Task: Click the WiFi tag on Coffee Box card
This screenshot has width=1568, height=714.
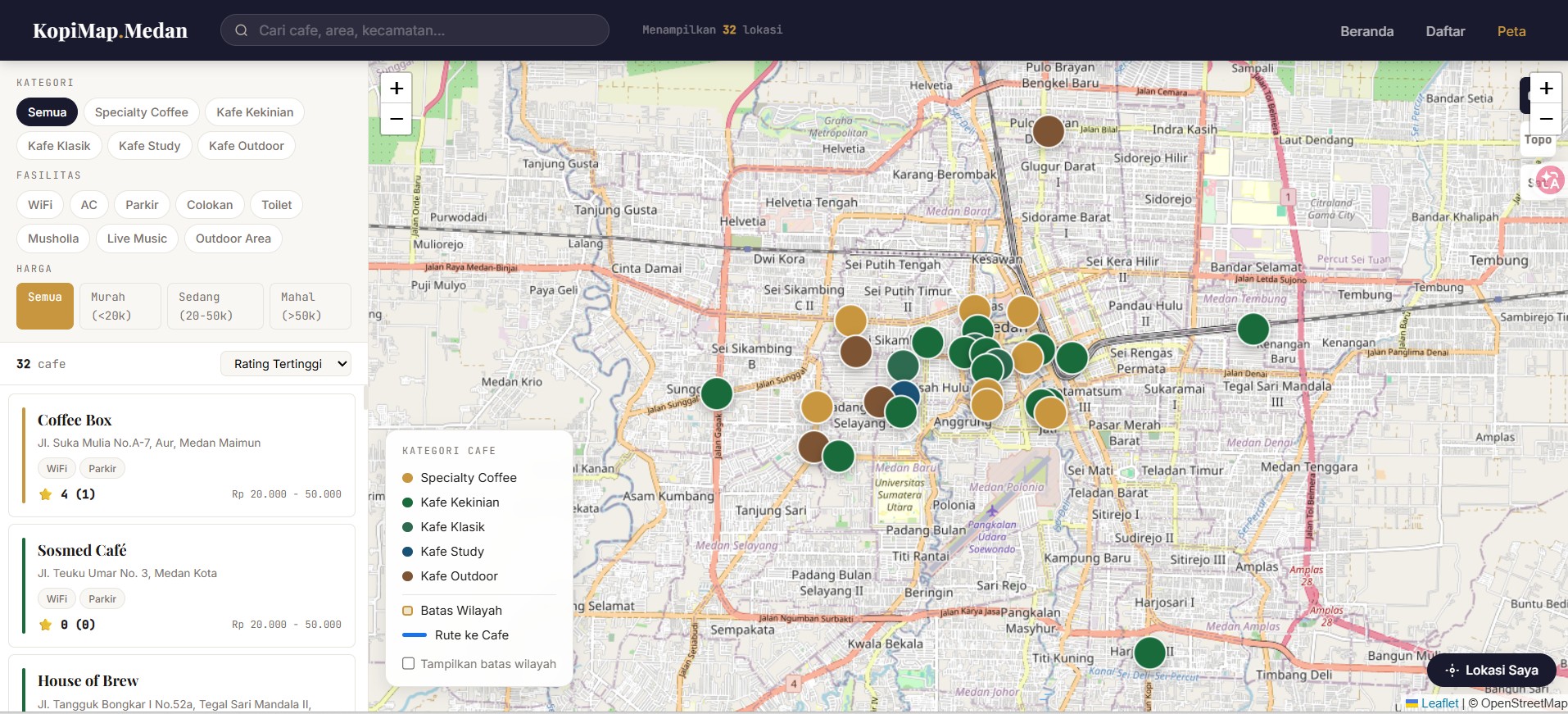Action: pos(57,469)
